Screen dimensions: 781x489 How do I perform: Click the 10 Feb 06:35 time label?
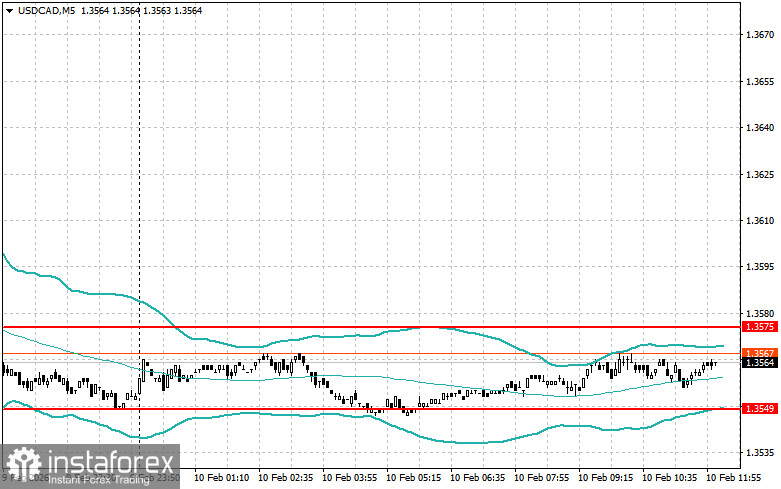click(478, 478)
